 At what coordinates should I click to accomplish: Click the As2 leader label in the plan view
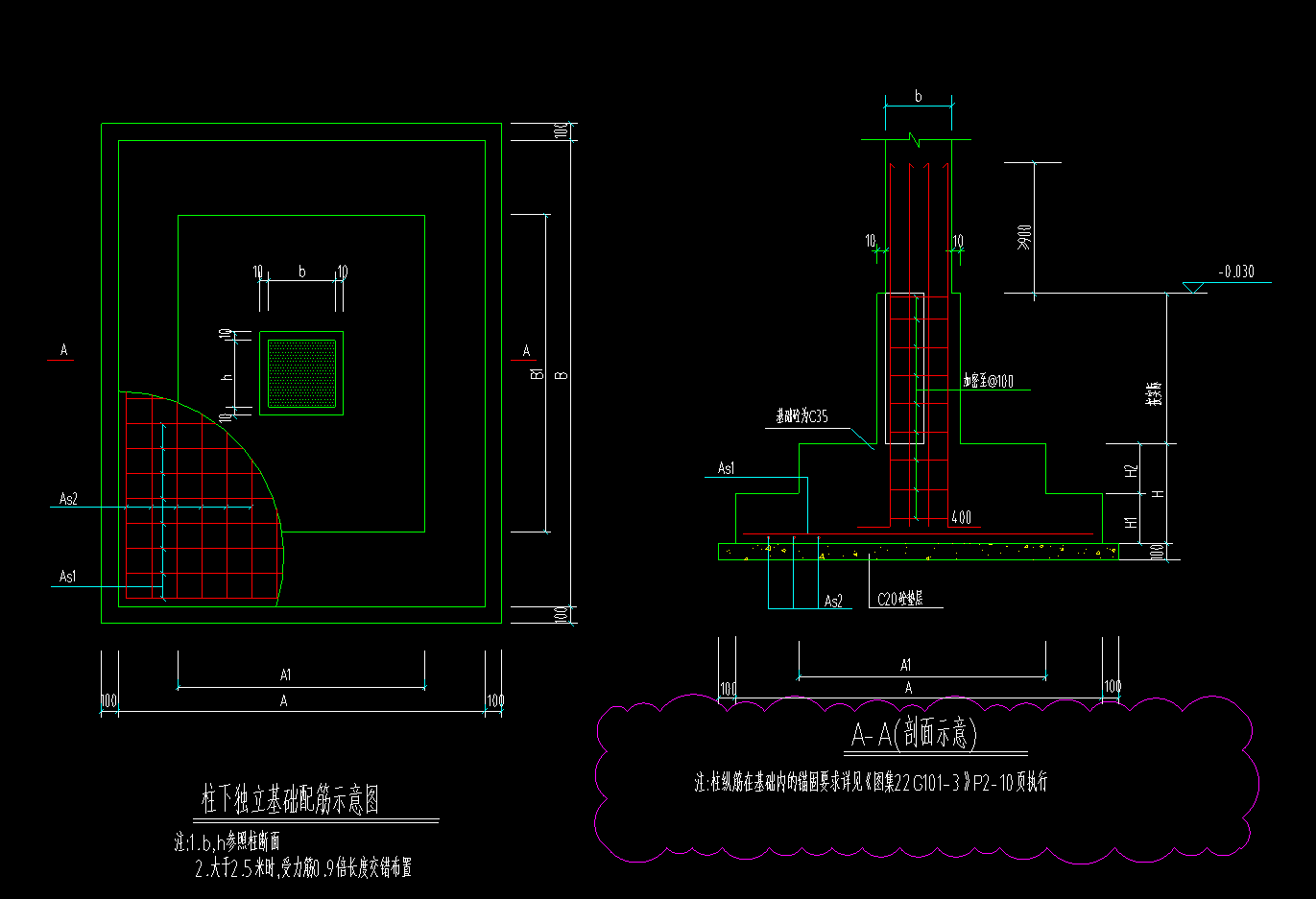click(x=68, y=499)
